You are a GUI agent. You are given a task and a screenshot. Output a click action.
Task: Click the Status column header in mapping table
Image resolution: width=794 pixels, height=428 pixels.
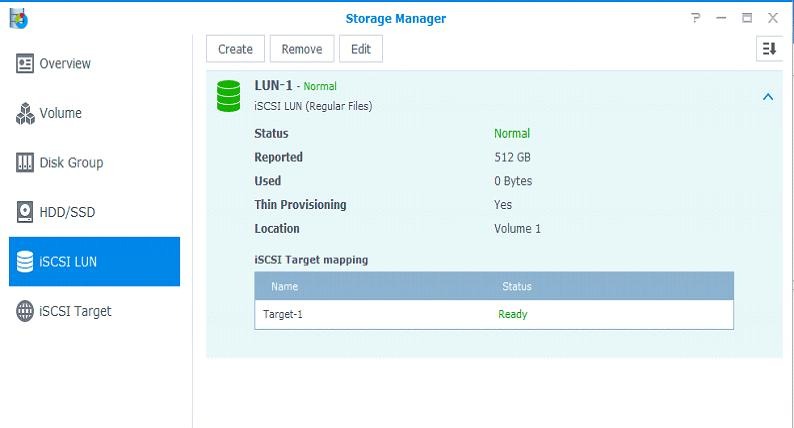pyautogui.click(x=517, y=286)
